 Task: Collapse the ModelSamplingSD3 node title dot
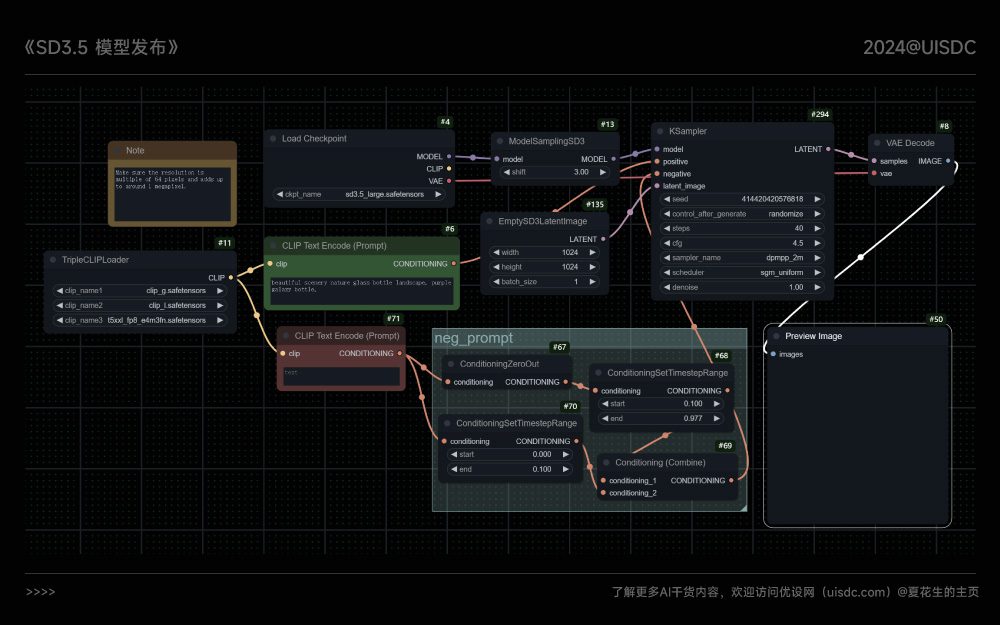(x=499, y=141)
